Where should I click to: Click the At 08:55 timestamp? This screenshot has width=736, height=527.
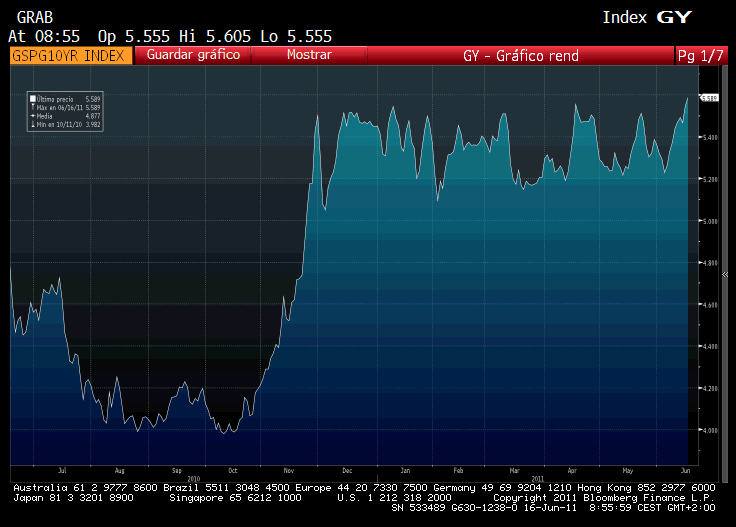tap(44, 36)
